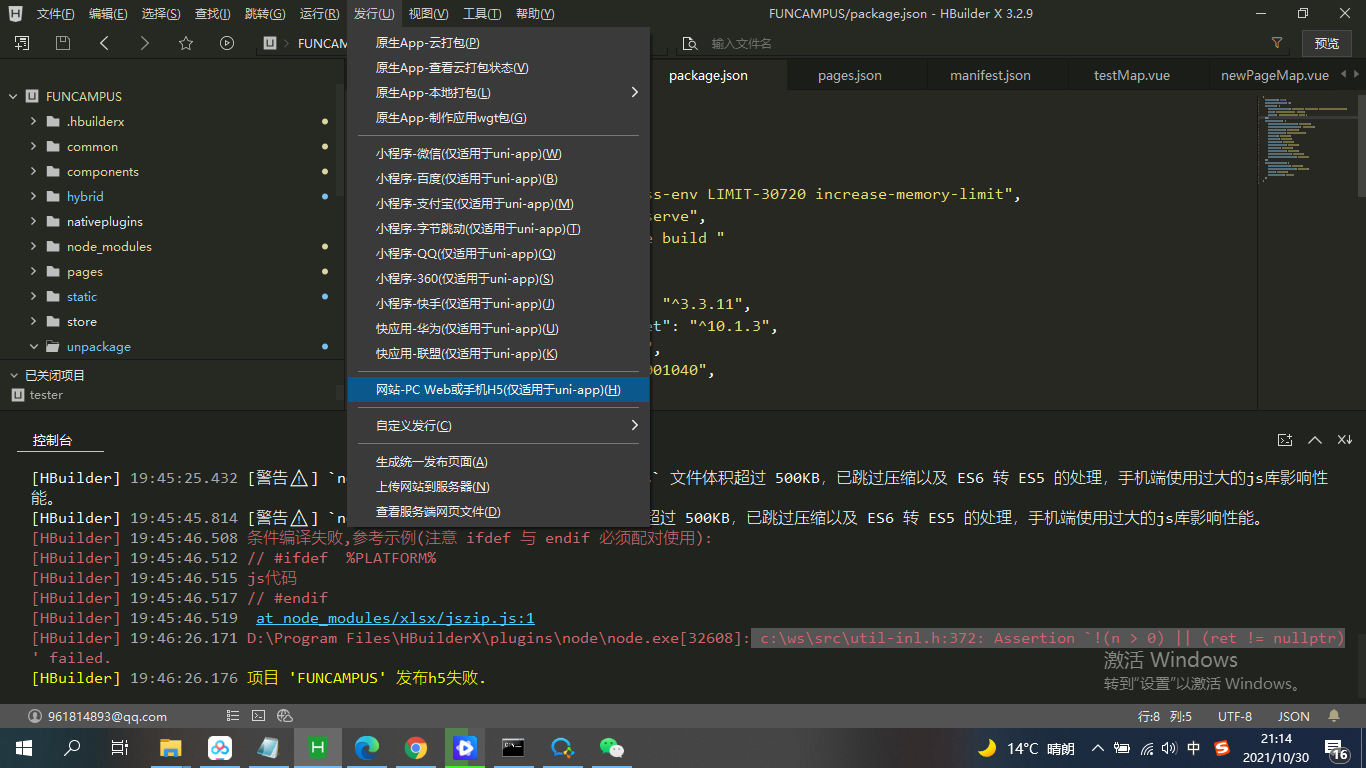This screenshot has height=768, width=1366.
Task: Open Chrome from the taskbar
Action: pyautogui.click(x=416, y=748)
